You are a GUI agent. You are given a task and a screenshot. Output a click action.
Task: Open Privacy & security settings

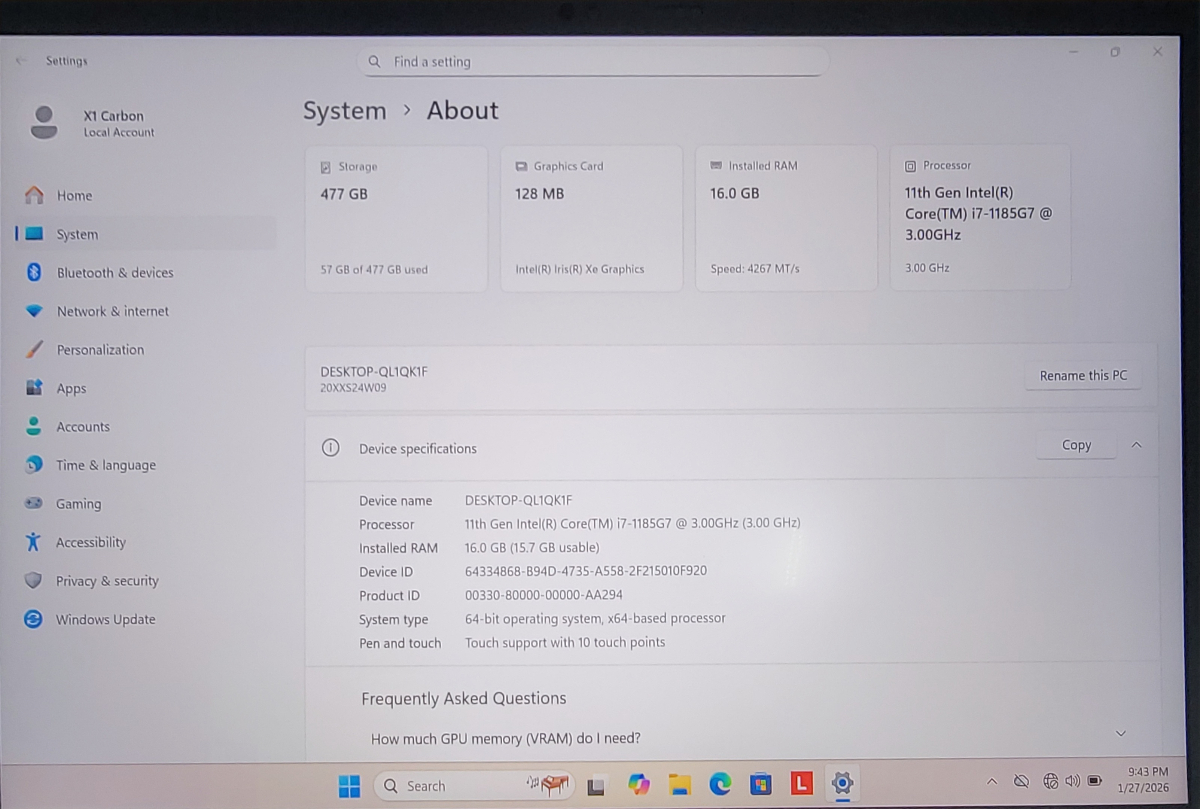[107, 581]
